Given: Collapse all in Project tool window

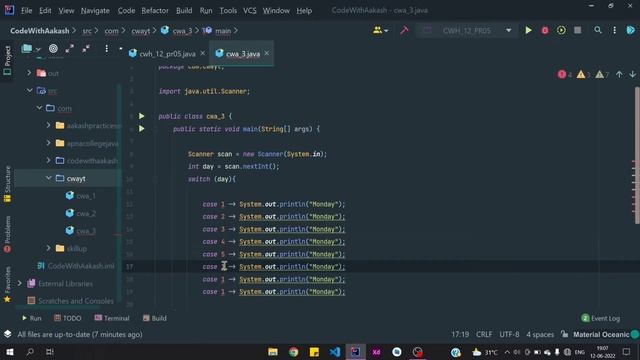Looking at the screenshot, I should (86, 49).
